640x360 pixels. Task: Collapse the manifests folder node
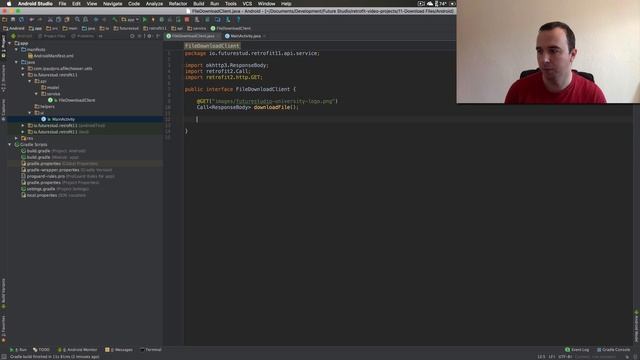click(x=16, y=49)
